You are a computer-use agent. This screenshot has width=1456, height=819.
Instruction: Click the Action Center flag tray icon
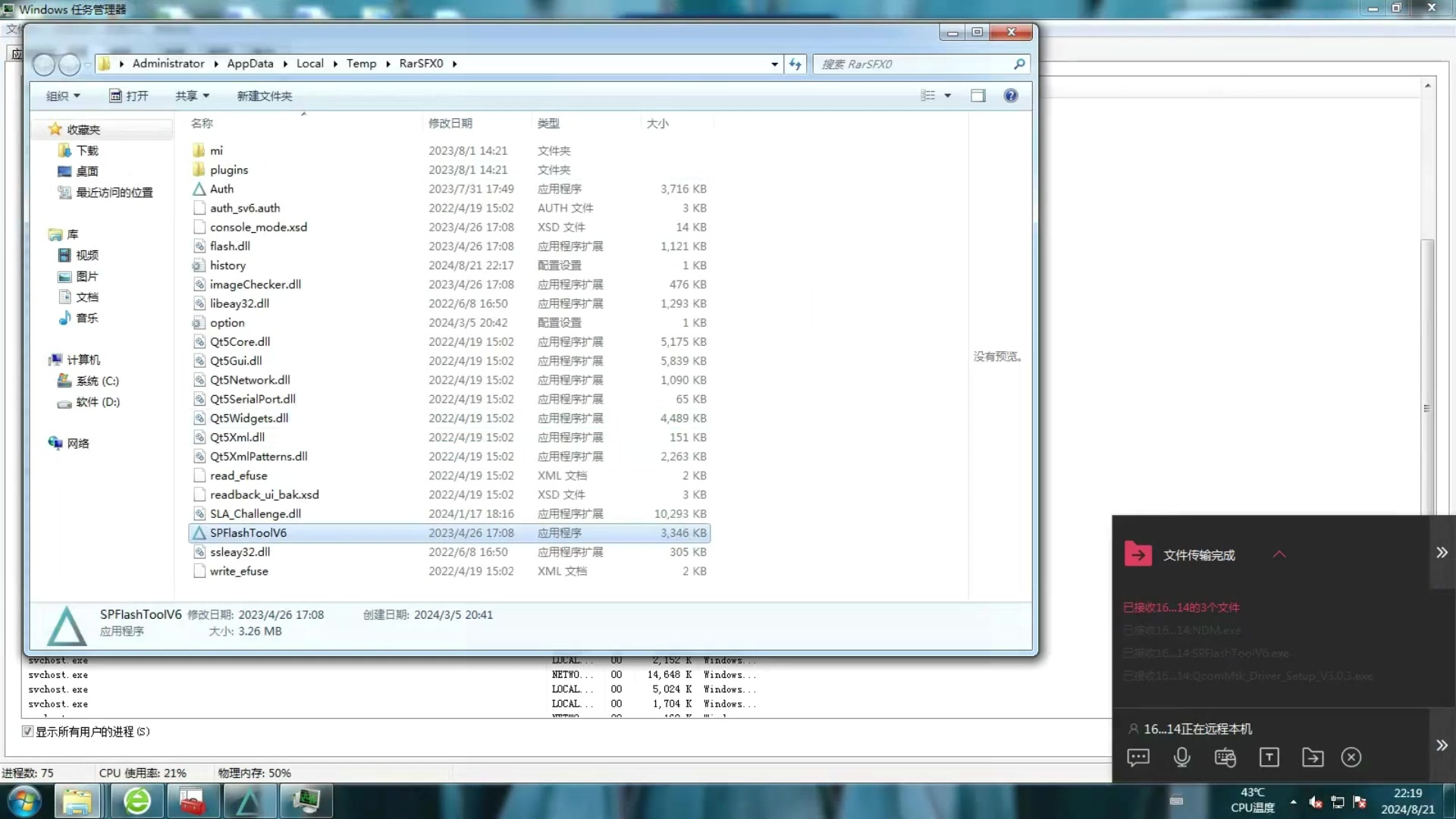click(x=1360, y=802)
